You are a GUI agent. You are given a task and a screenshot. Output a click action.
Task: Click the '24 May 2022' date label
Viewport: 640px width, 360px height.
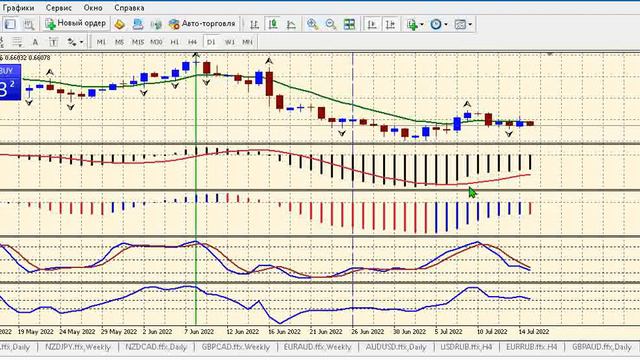point(77,331)
